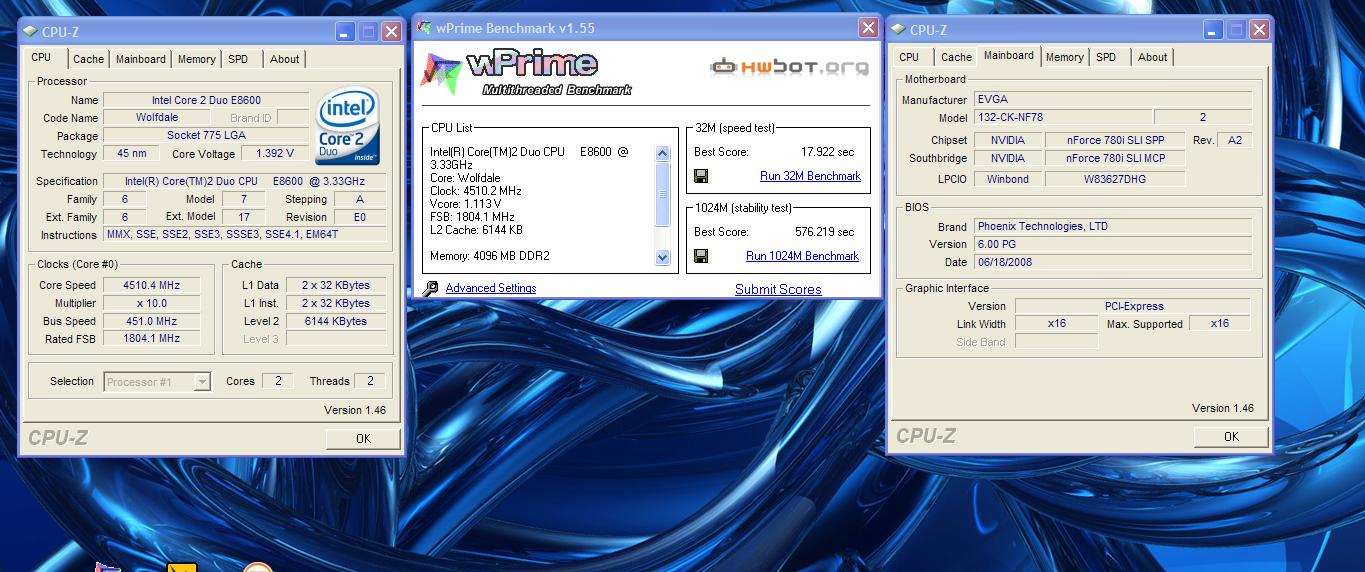Image resolution: width=1365 pixels, height=572 pixels.
Task: Click the Southbridge value nForce 780i SLI MCP
Action: click(1115, 158)
